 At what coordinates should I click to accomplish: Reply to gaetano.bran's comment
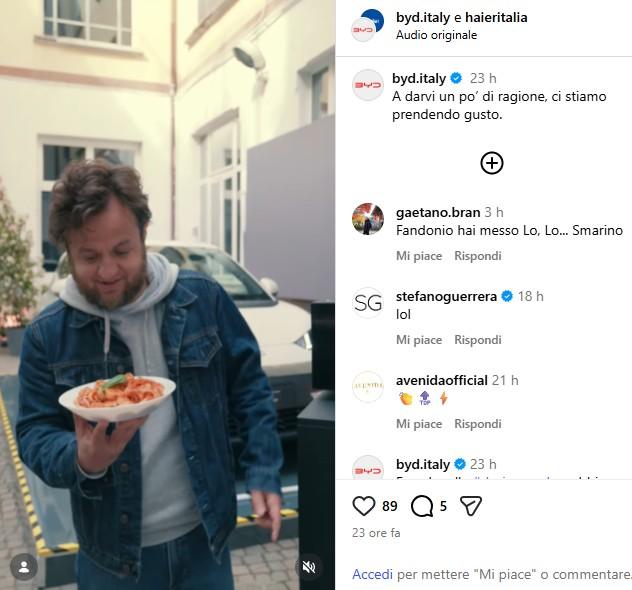point(478,256)
